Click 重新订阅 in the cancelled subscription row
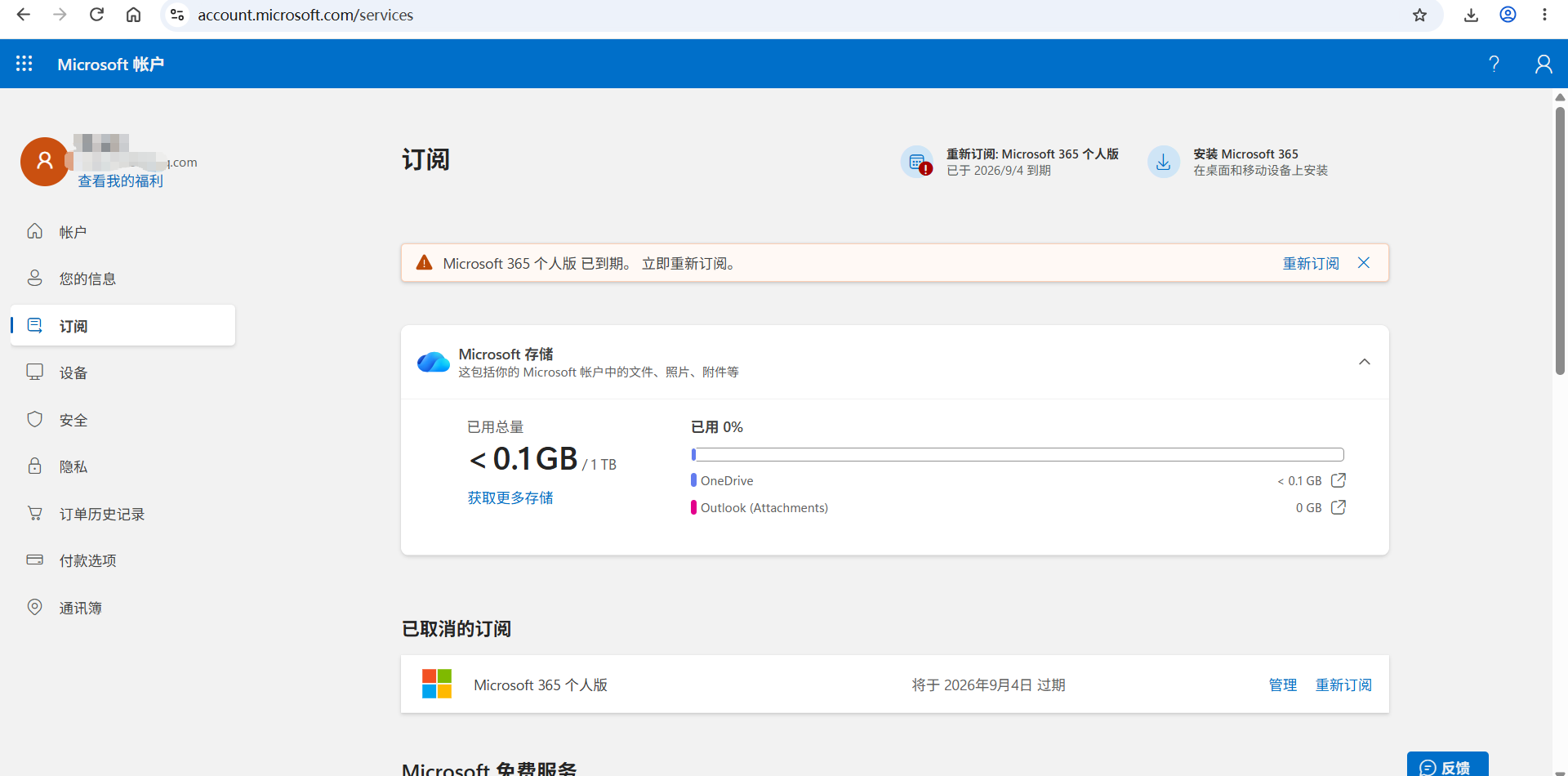The width and height of the screenshot is (1568, 776). (x=1343, y=685)
